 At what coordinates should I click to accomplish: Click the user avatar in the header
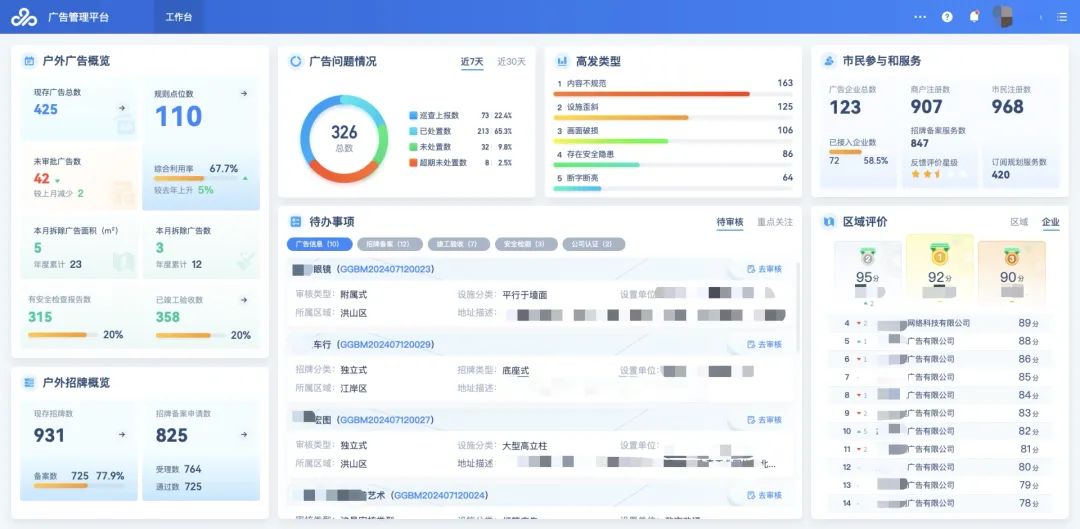click(x=1003, y=16)
